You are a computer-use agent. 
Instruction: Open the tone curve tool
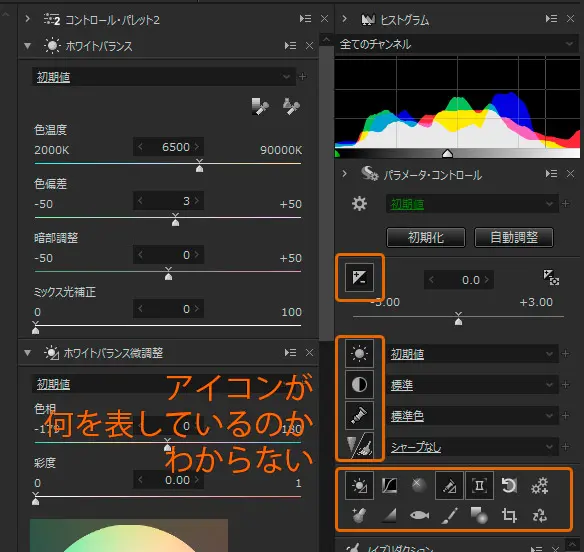(389, 485)
